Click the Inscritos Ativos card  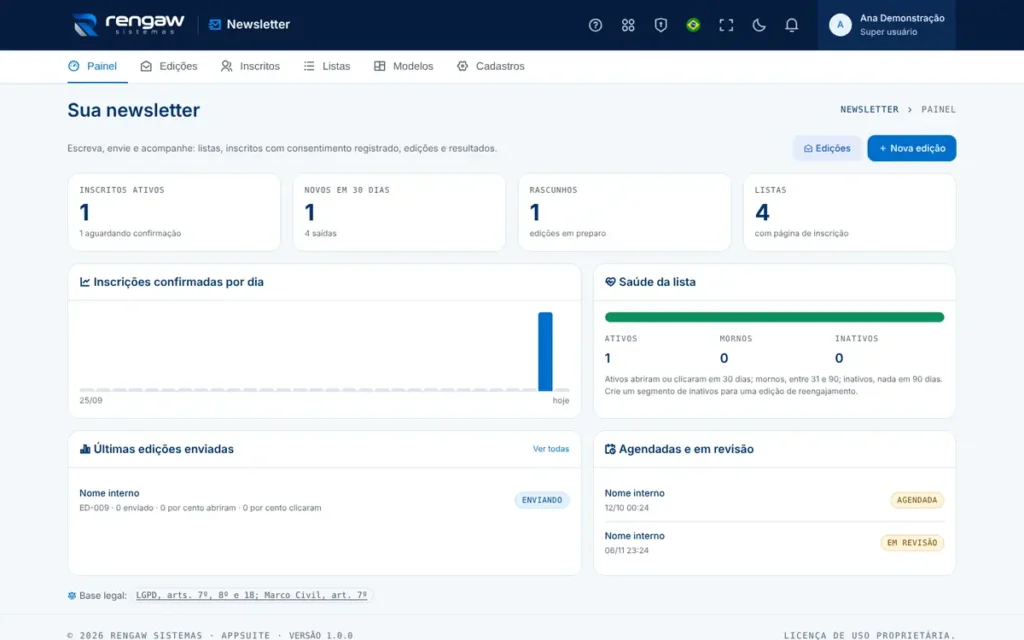tap(174, 212)
